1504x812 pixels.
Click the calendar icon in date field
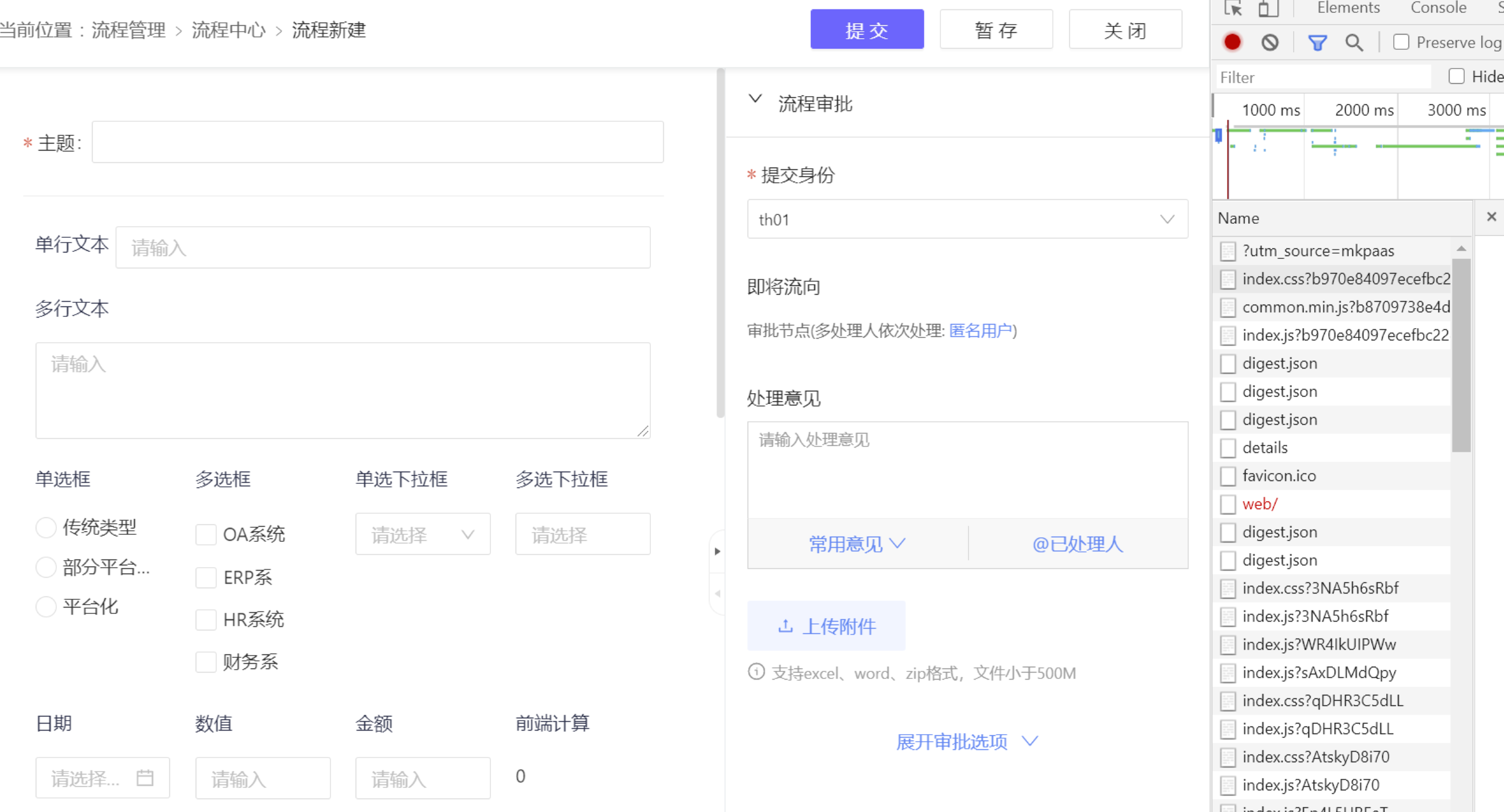click(x=145, y=777)
